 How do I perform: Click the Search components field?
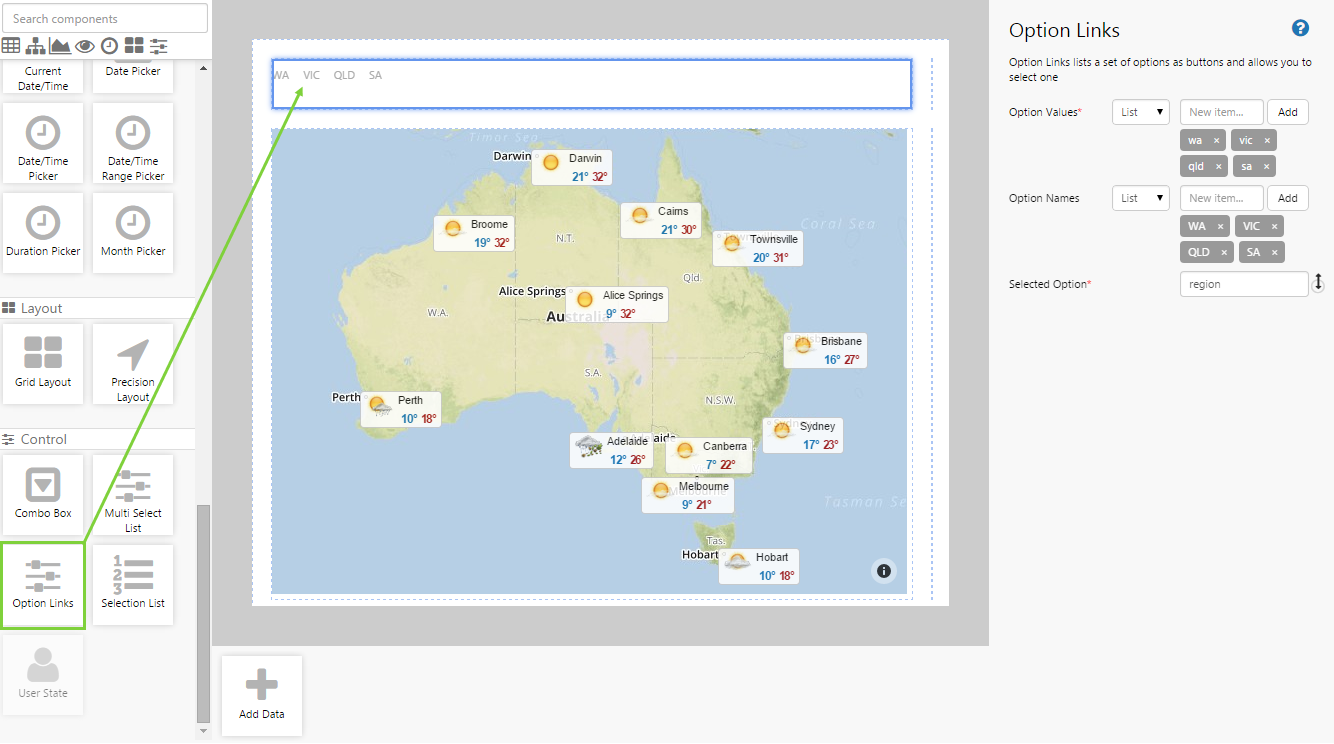(105, 18)
